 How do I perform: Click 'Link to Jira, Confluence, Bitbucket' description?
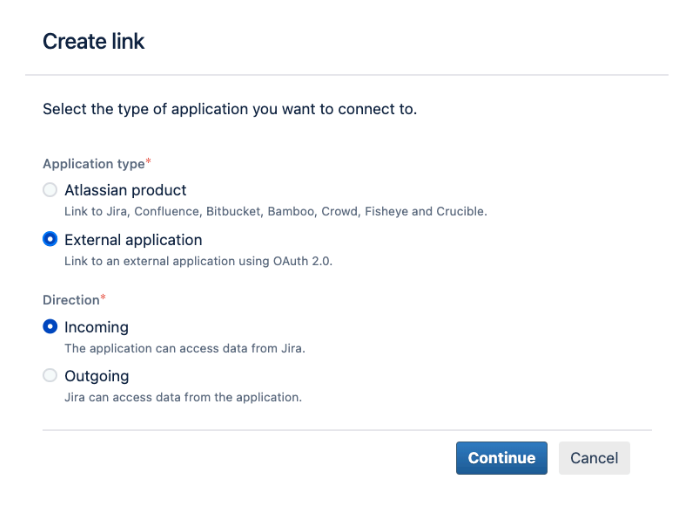[276, 211]
